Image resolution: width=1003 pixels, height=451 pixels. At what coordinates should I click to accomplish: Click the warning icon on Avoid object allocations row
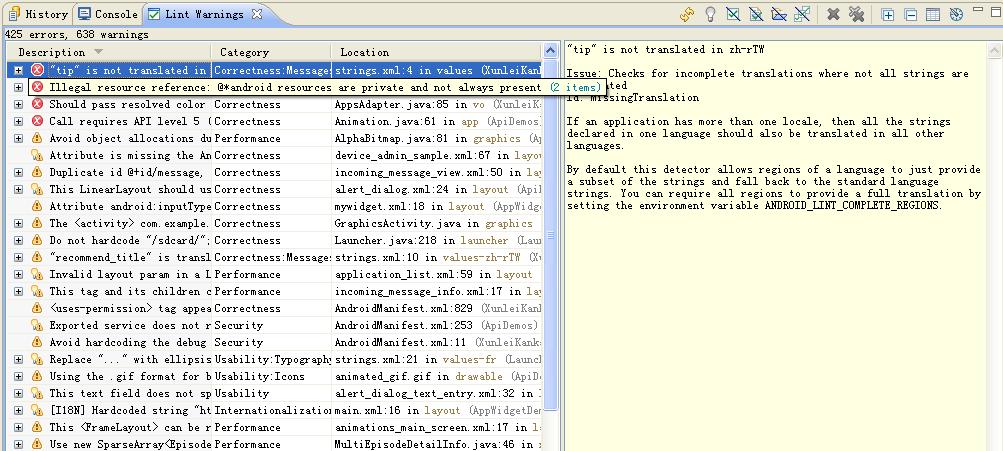coord(37,138)
